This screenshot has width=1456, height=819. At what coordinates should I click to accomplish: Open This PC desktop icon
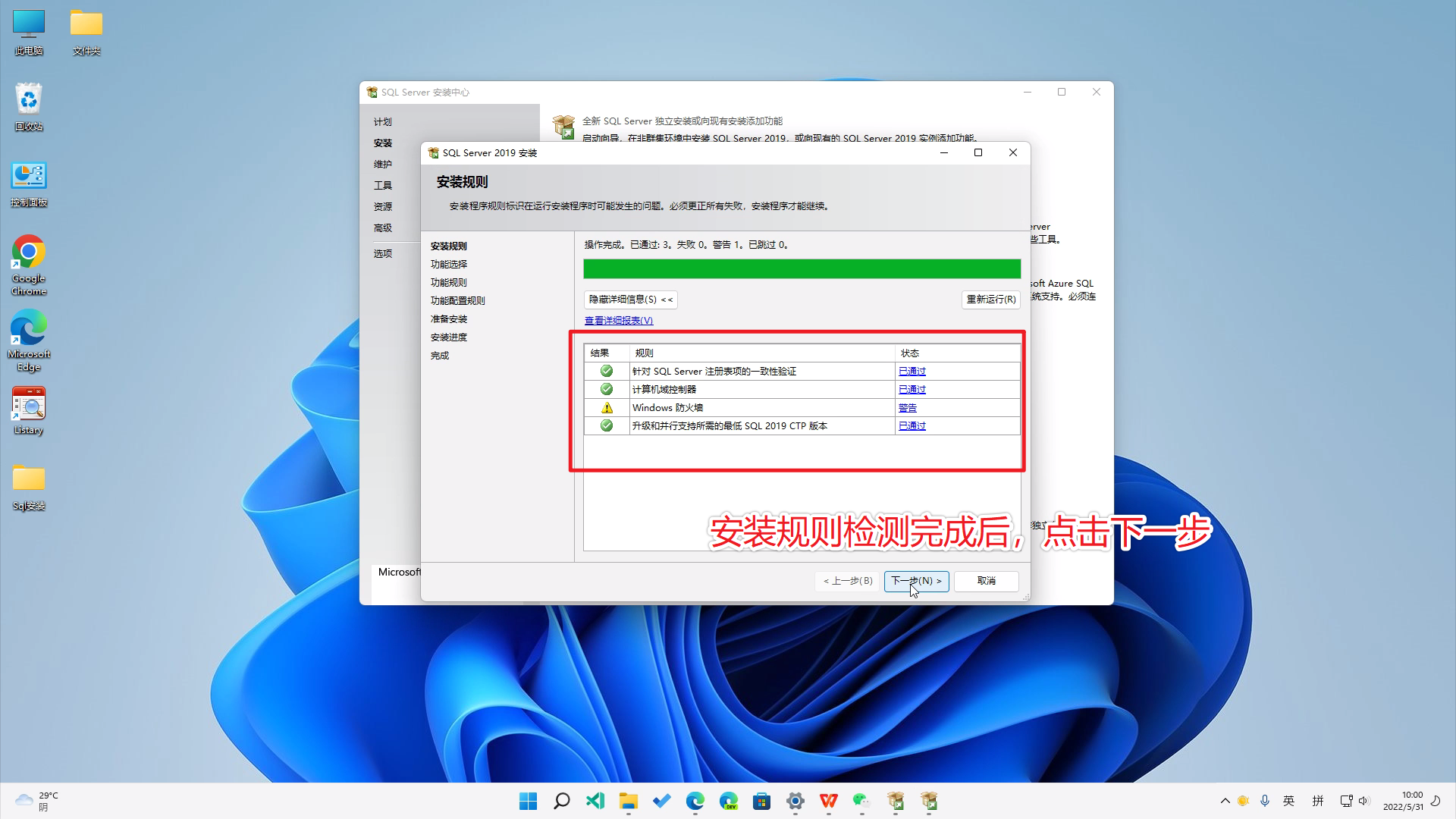[x=29, y=33]
